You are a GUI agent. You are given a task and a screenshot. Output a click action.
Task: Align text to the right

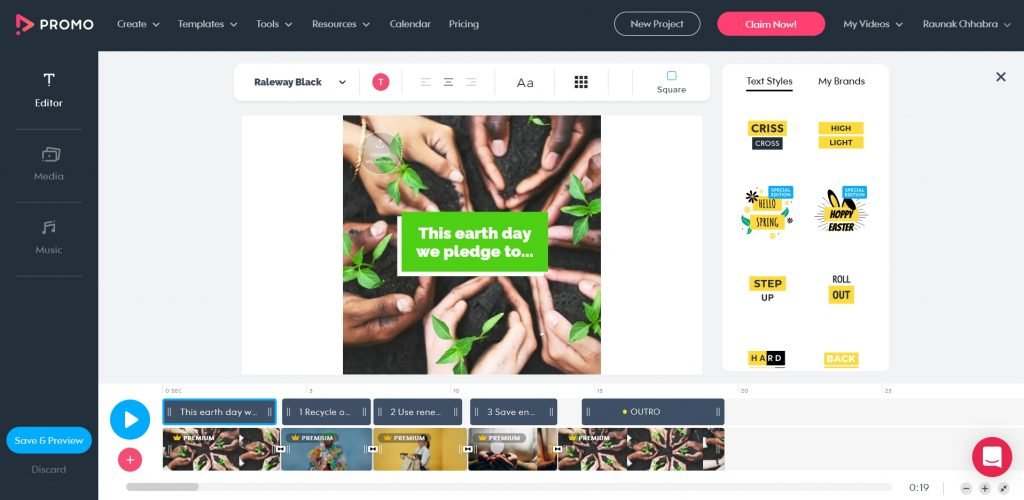(x=471, y=82)
